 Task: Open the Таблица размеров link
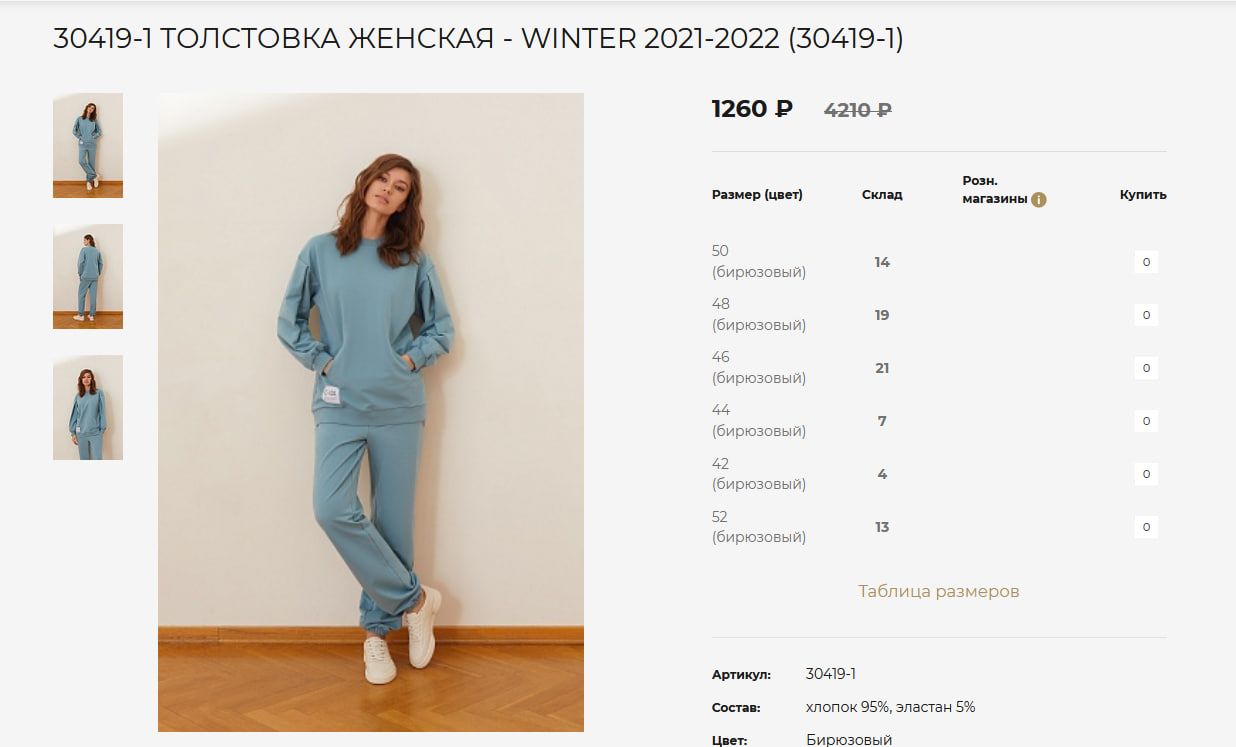coord(939,591)
